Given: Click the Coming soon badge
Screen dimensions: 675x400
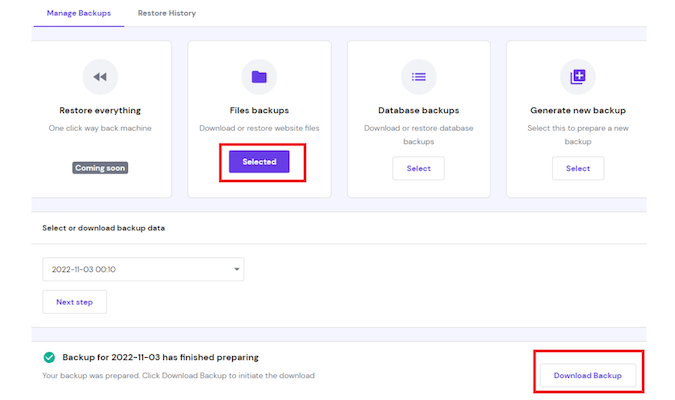Looking at the screenshot, I should pos(100,168).
